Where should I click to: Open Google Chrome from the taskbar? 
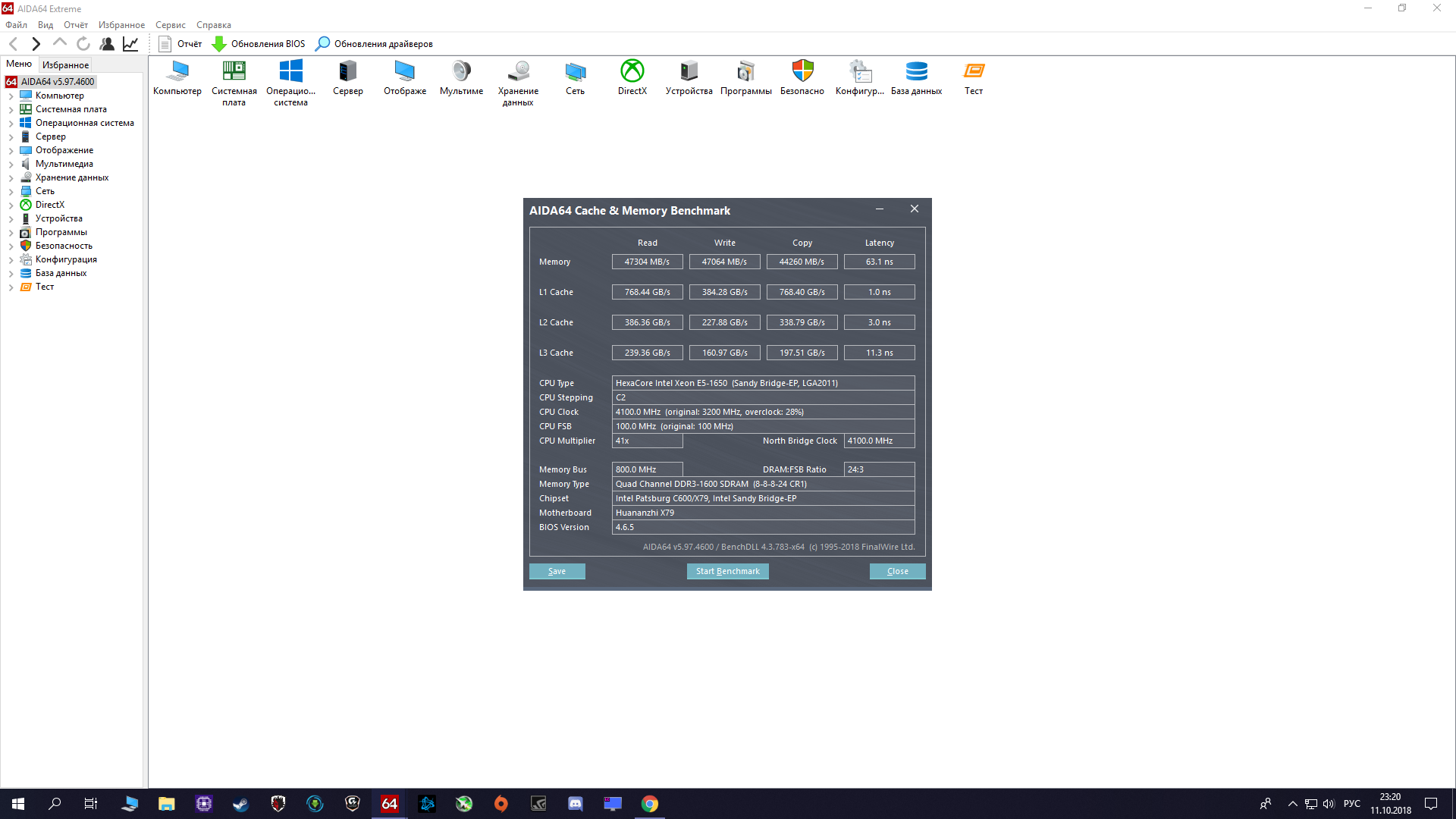pos(650,804)
